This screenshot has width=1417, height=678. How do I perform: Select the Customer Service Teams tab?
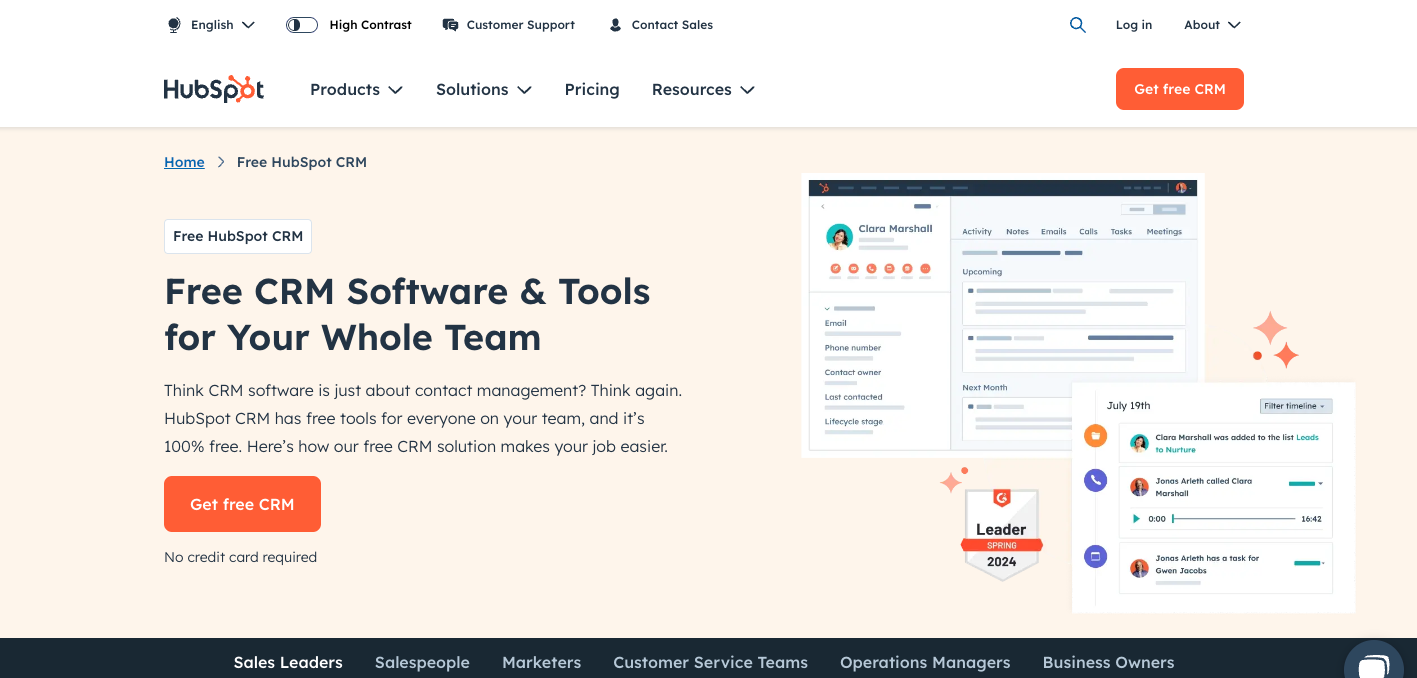tap(710, 662)
